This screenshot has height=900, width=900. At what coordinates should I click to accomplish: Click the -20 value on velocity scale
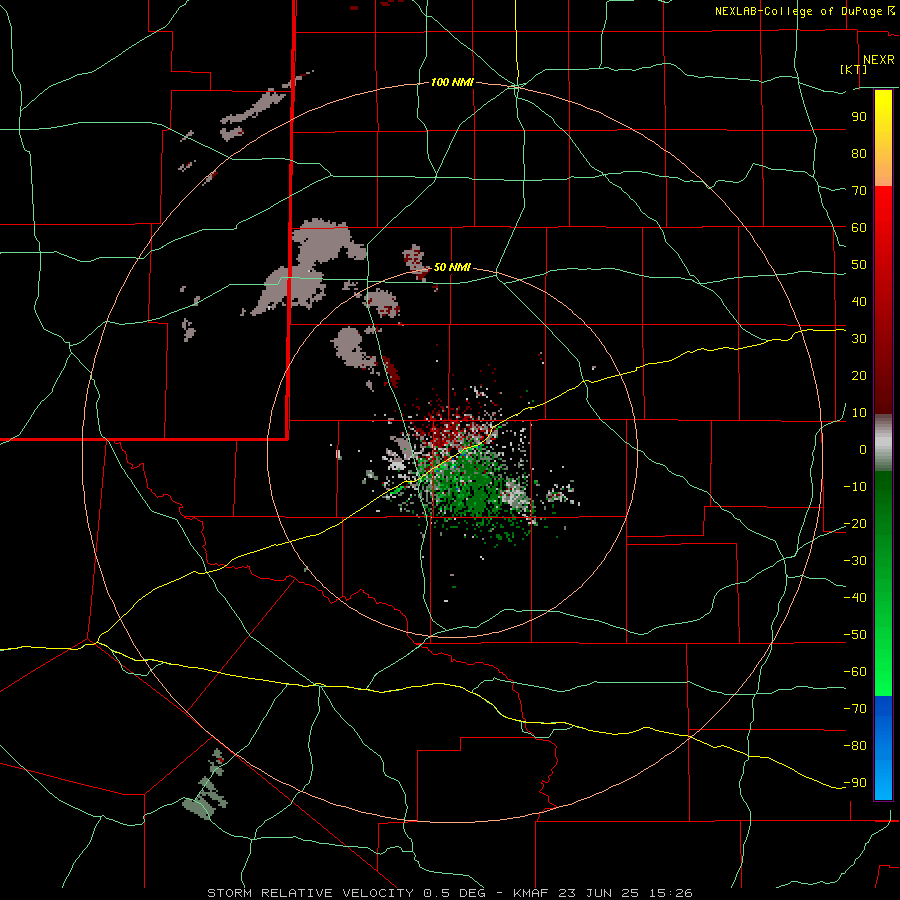click(855, 523)
